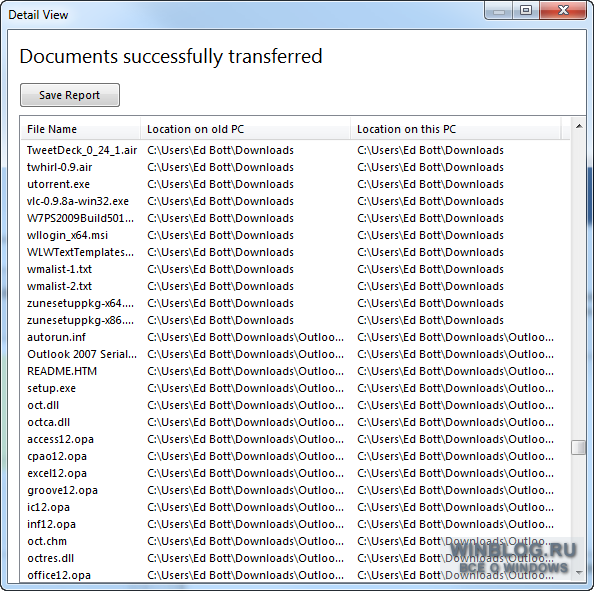Select the access12.opa row
This screenshot has height=591, width=594.
(295, 439)
